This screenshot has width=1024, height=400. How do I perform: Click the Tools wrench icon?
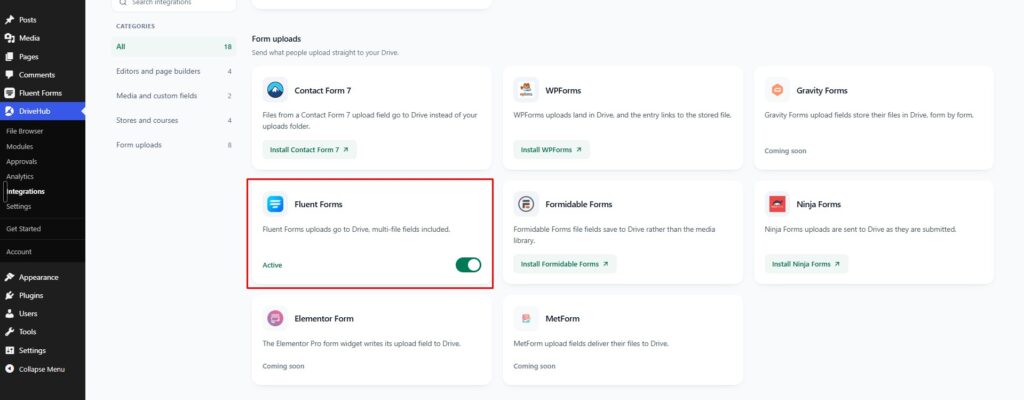coord(10,332)
